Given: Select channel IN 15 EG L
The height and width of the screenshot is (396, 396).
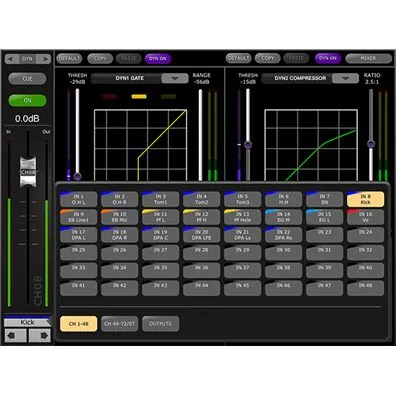Looking at the screenshot, I should pyautogui.click(x=324, y=217).
